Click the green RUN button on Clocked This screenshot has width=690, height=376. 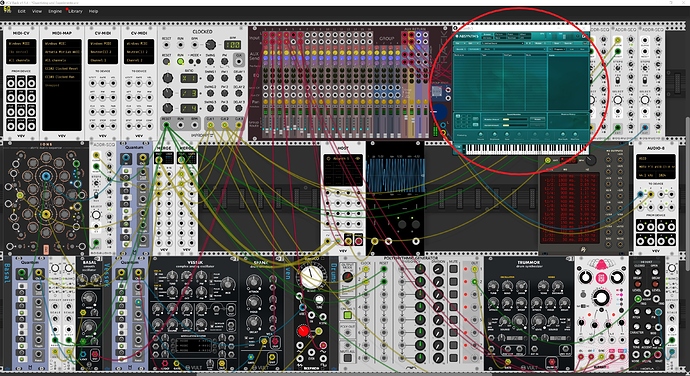click(x=180, y=61)
